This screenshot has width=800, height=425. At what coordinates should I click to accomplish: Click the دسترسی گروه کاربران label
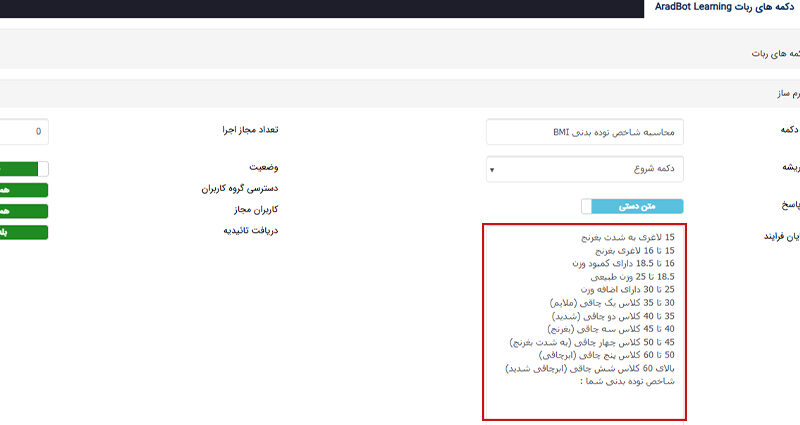click(x=240, y=188)
